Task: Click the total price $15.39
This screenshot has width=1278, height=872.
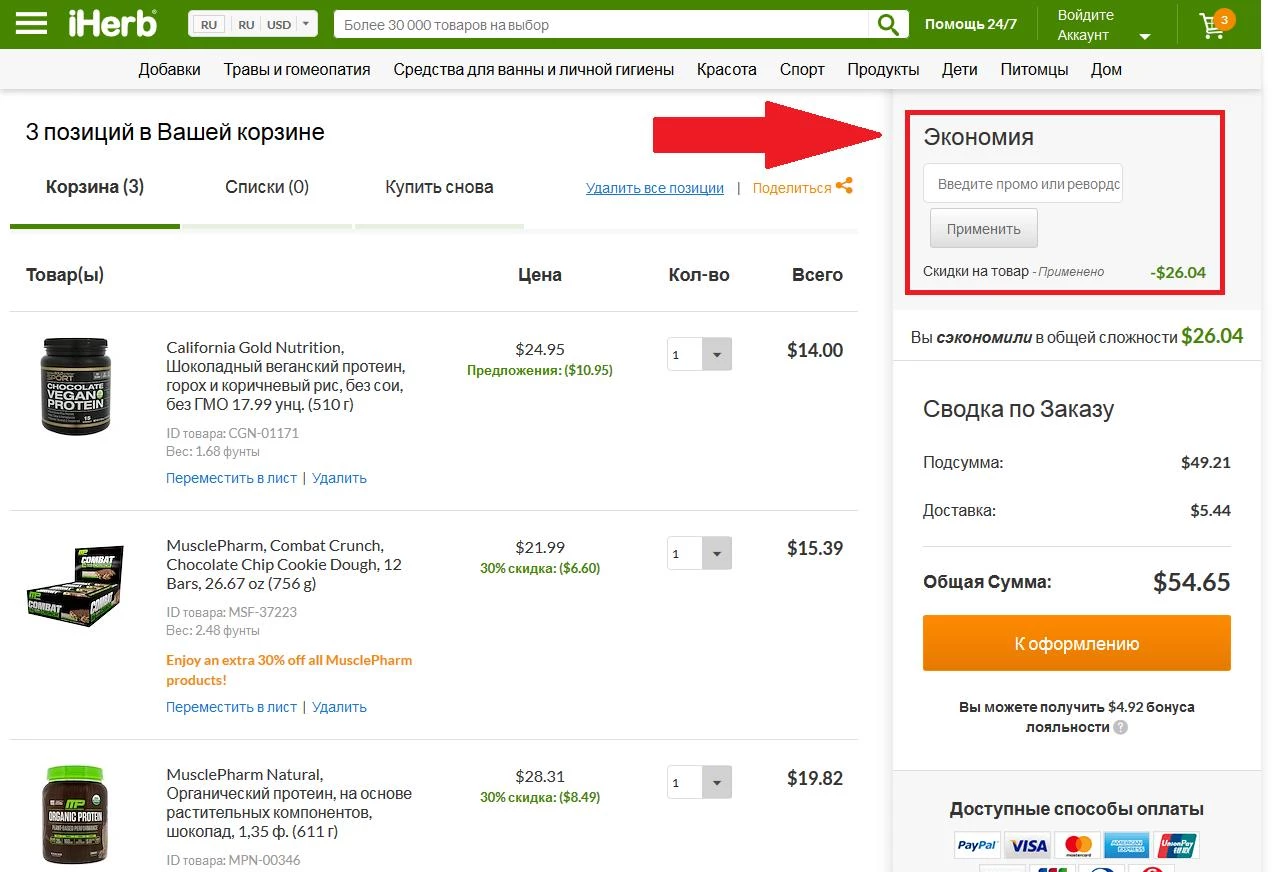Action: point(815,548)
